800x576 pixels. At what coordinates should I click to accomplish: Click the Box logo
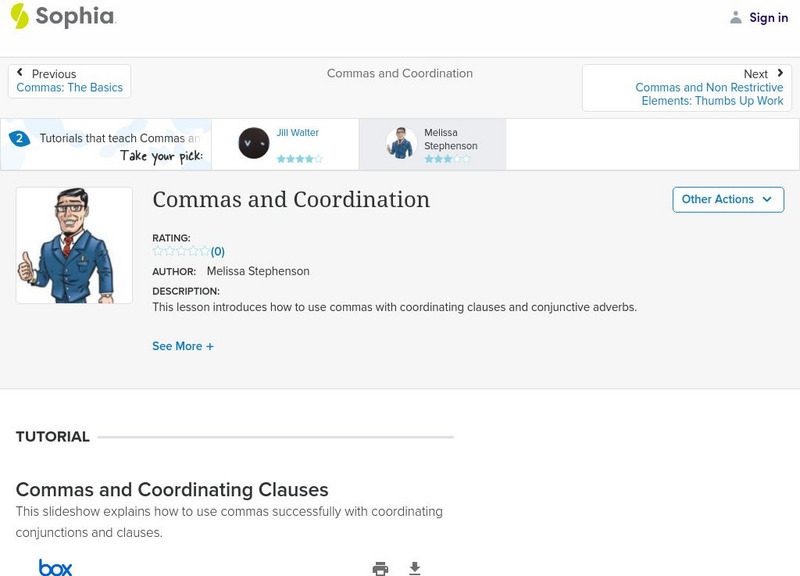(x=55, y=567)
